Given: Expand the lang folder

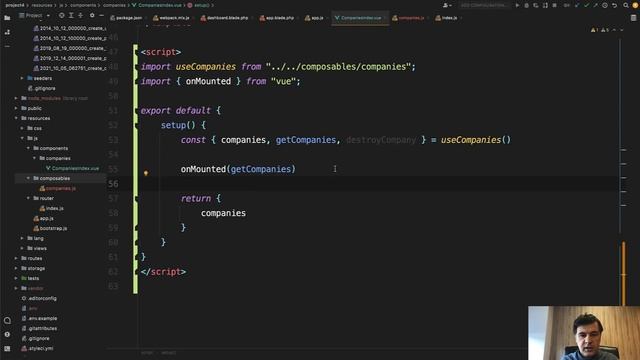Looking at the screenshot, I should 22,238.
